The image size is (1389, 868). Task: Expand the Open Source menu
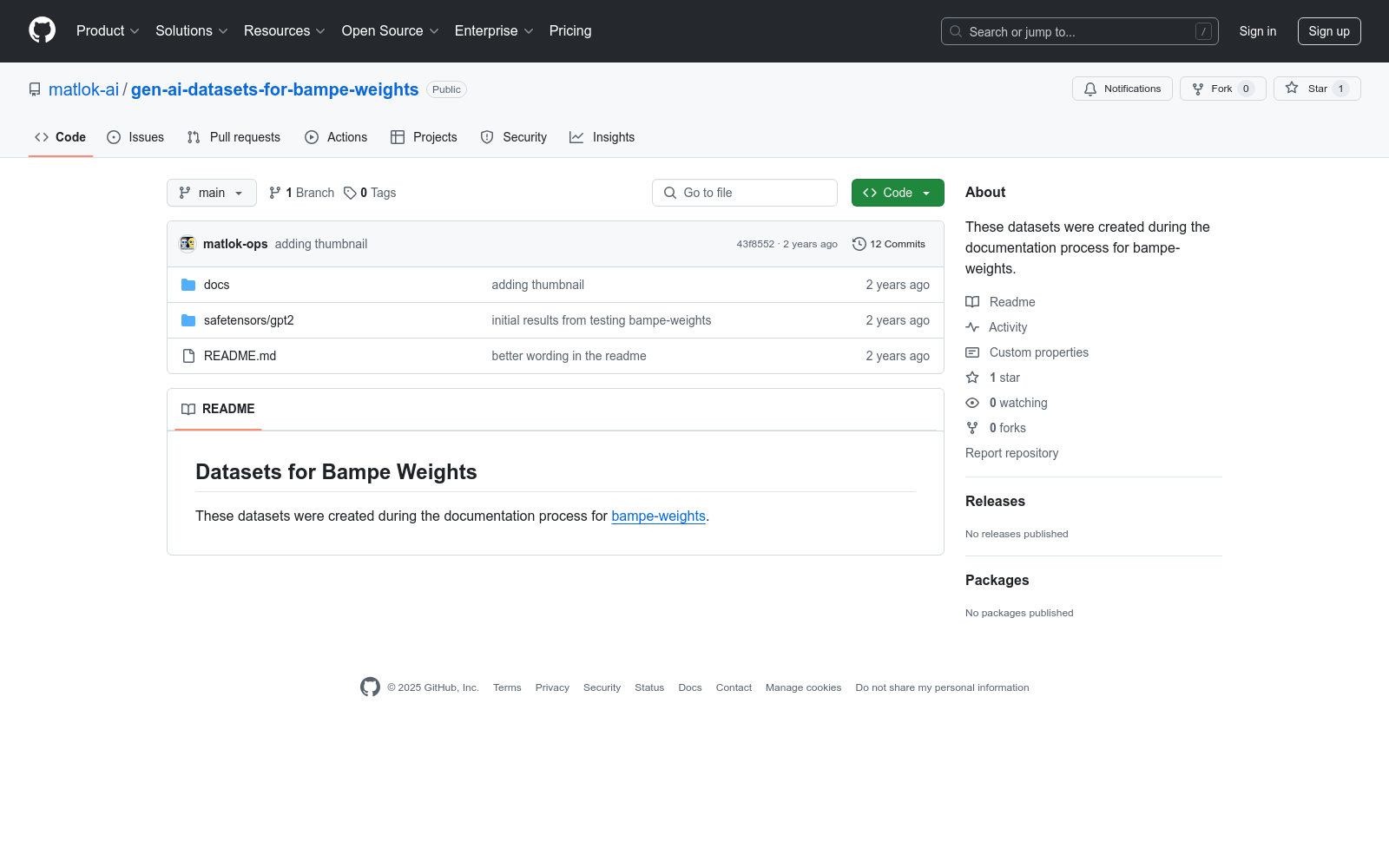[x=391, y=31]
